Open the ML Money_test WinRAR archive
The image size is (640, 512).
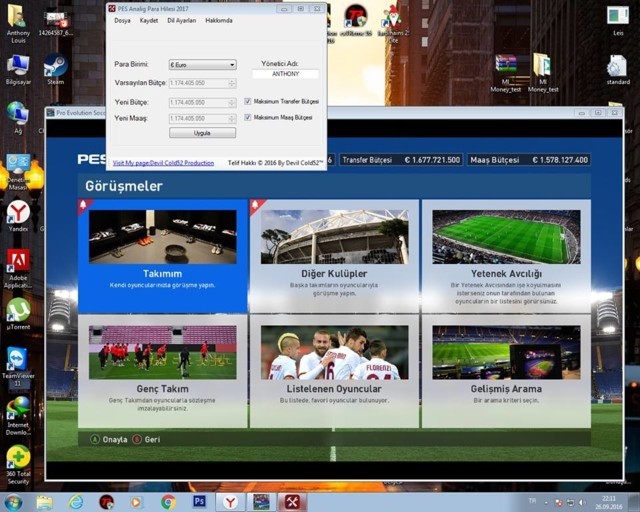coord(506,73)
